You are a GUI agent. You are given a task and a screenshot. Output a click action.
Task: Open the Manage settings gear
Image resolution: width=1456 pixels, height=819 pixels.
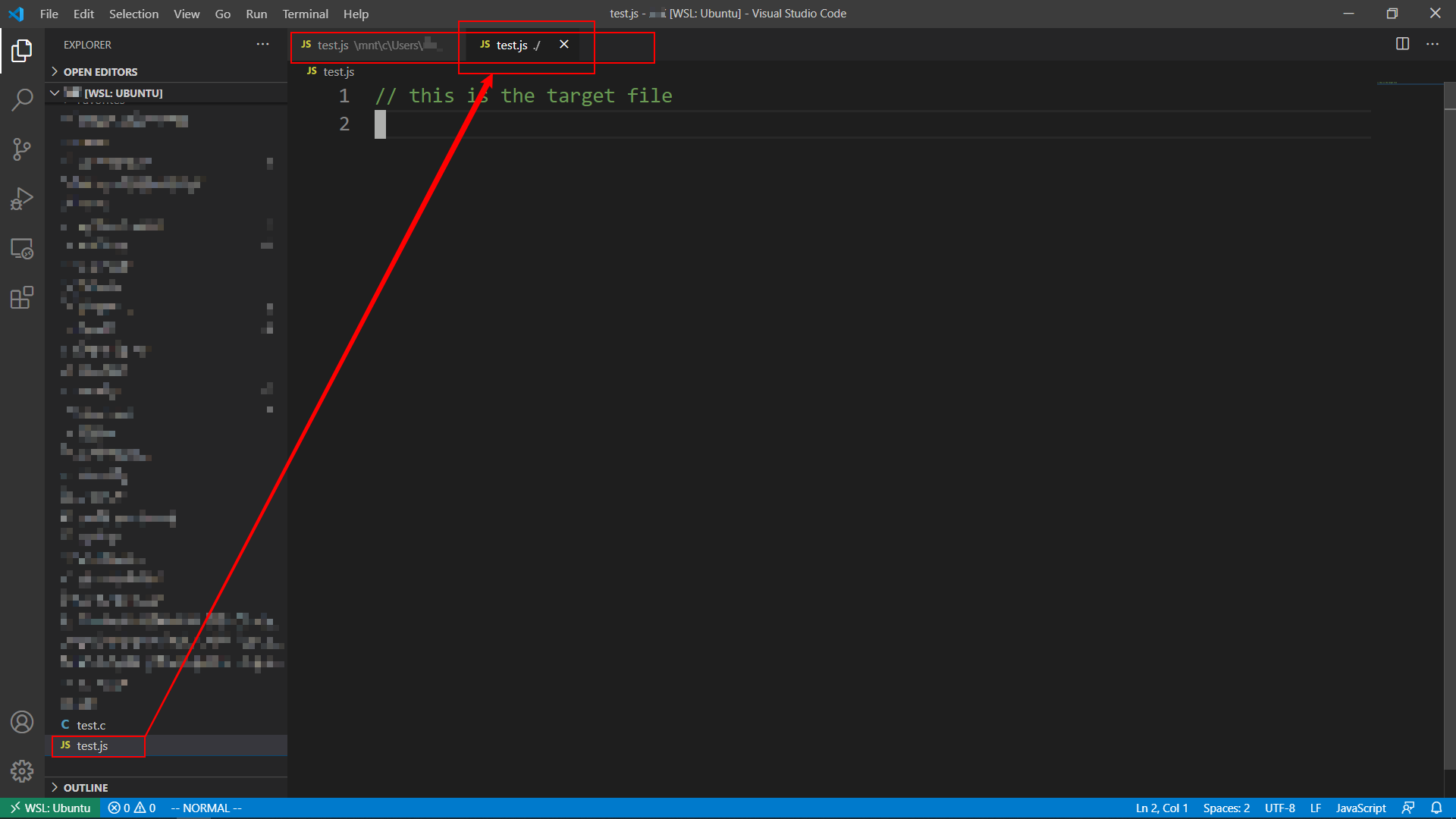[22, 771]
